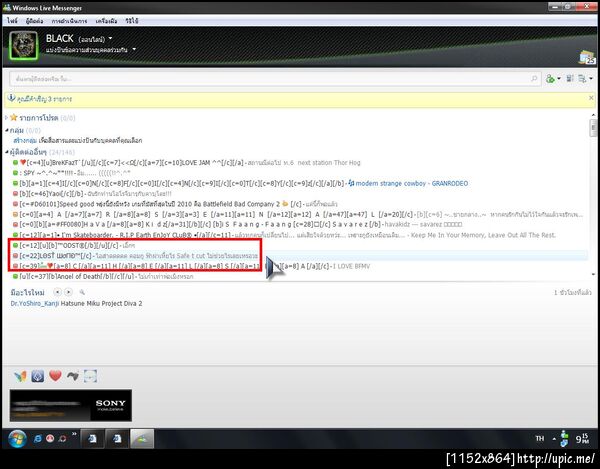Click the MSN butterfly icon
Image resolution: width=600 pixels, height=469 pixels.
click(21, 376)
